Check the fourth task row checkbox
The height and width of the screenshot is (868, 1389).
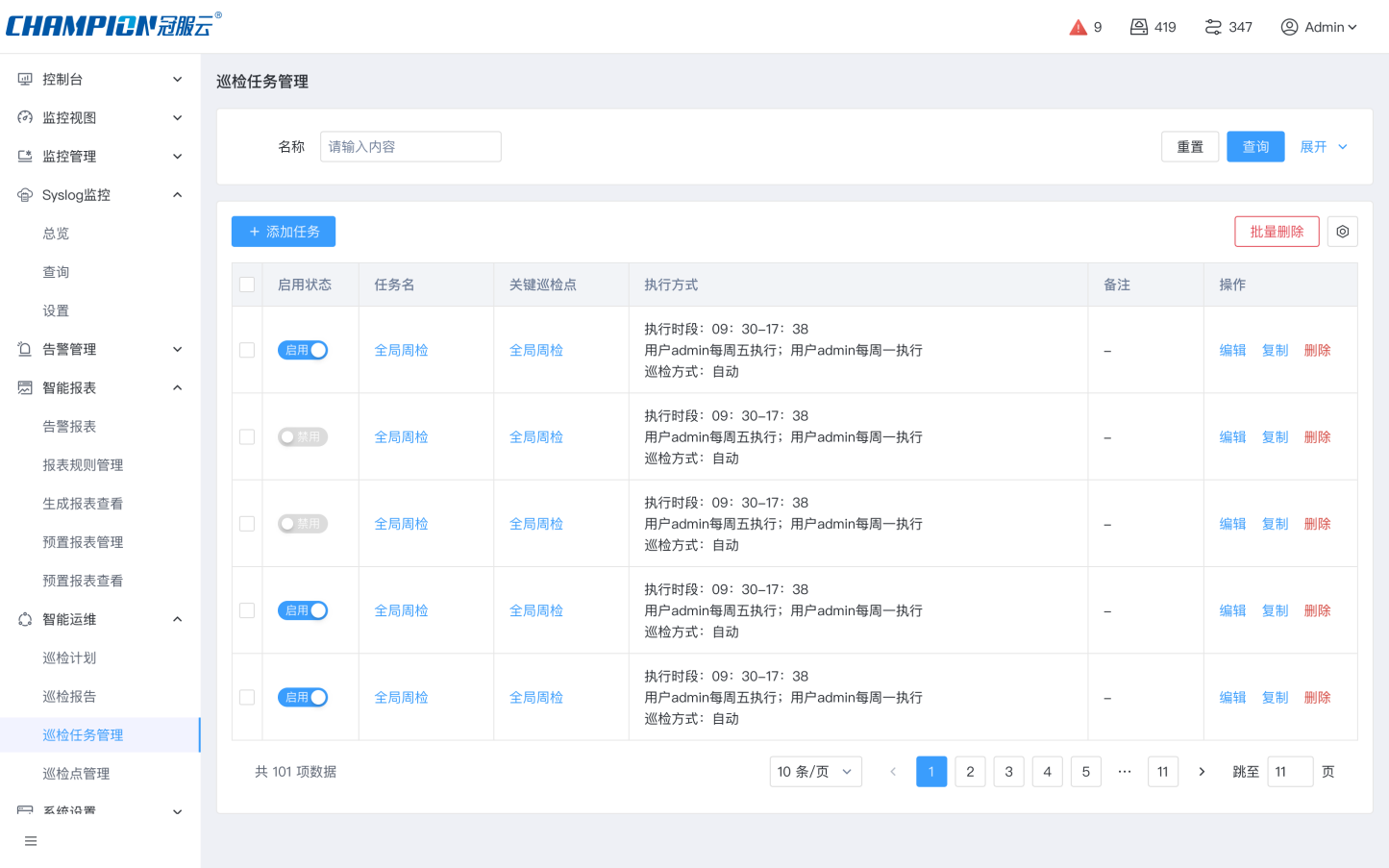click(247, 610)
